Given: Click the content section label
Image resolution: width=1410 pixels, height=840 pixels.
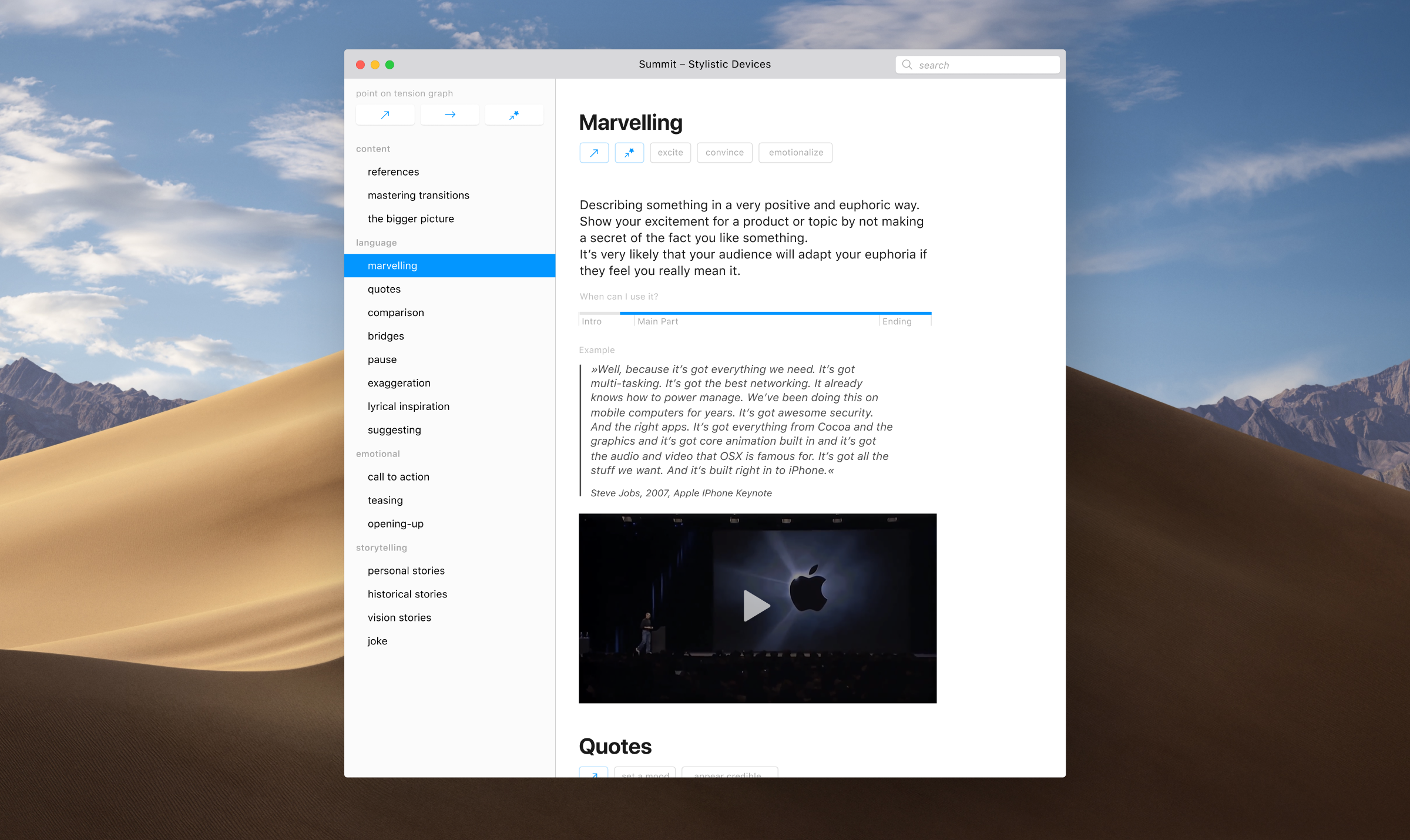Looking at the screenshot, I should click(x=373, y=149).
